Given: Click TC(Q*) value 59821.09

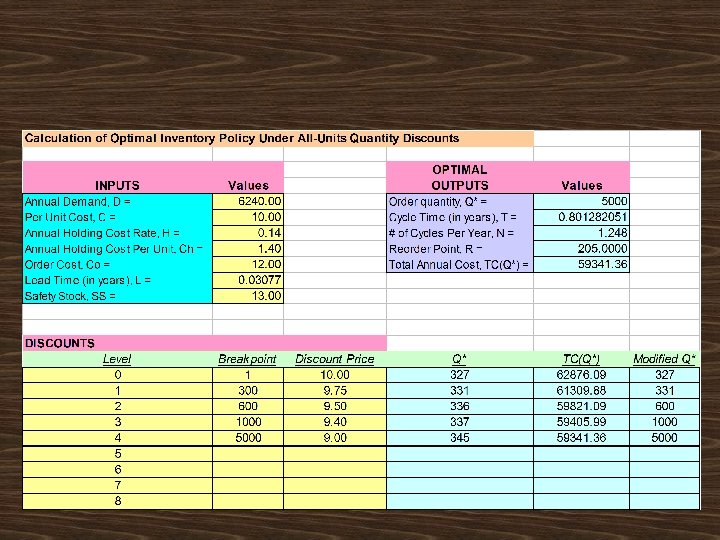Looking at the screenshot, I should 581,406.
